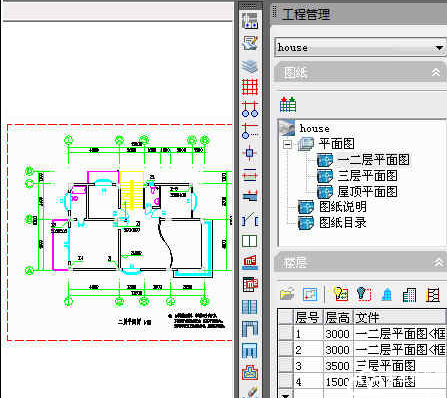Click the yellow-red section grid icon
447x398 pixels.
click(x=433, y=295)
